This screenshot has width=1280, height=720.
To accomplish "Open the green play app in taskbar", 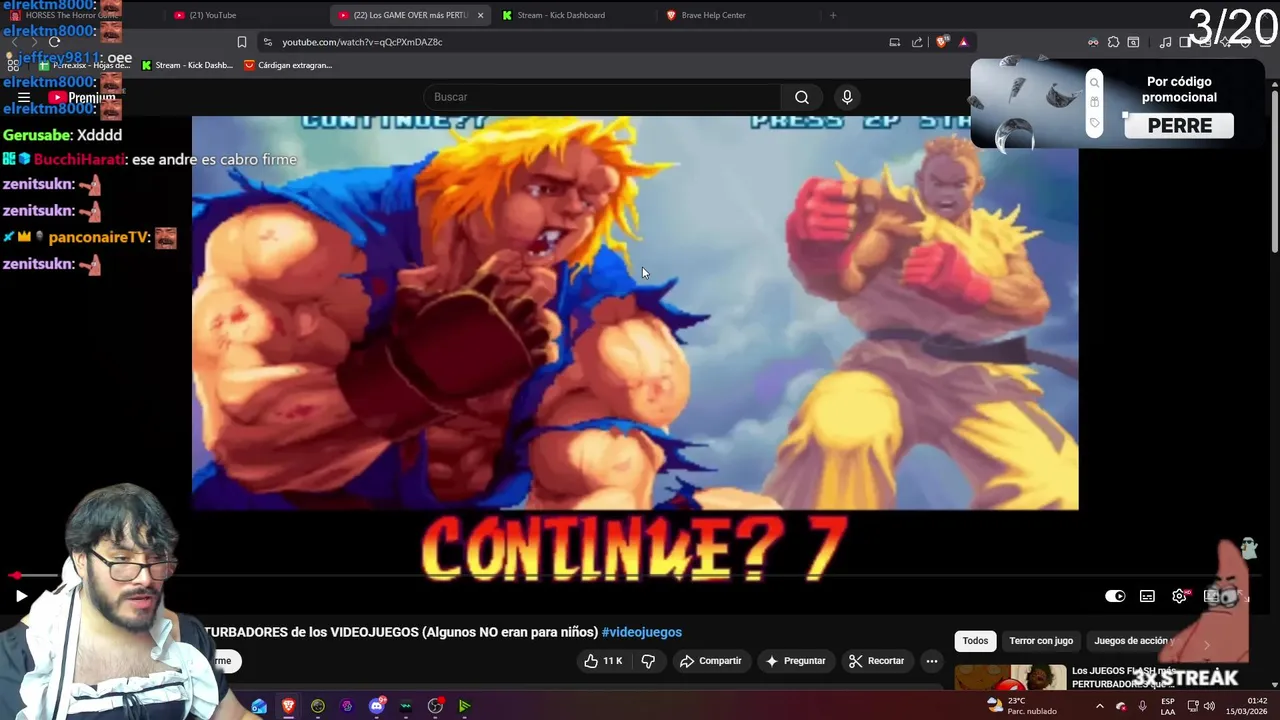I will click(x=465, y=706).
